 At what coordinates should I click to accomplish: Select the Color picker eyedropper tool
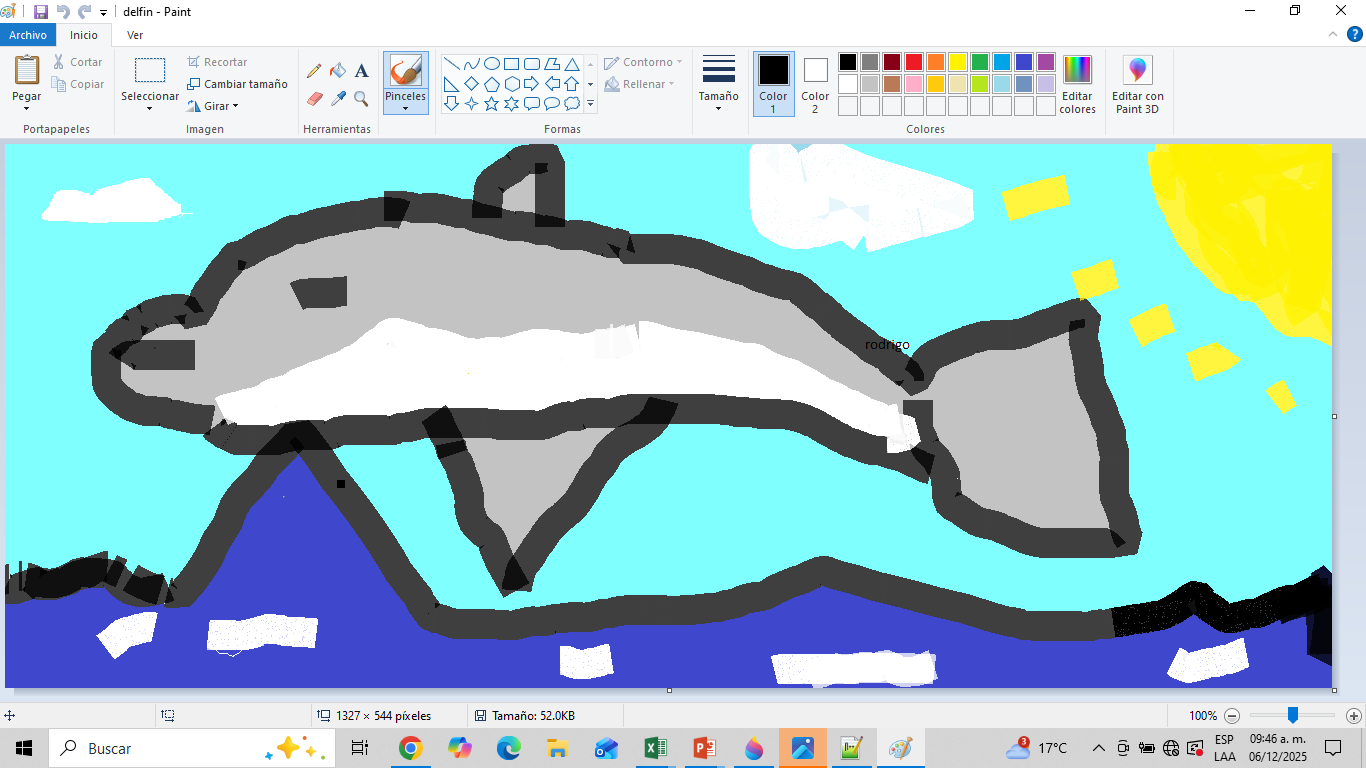click(x=338, y=99)
